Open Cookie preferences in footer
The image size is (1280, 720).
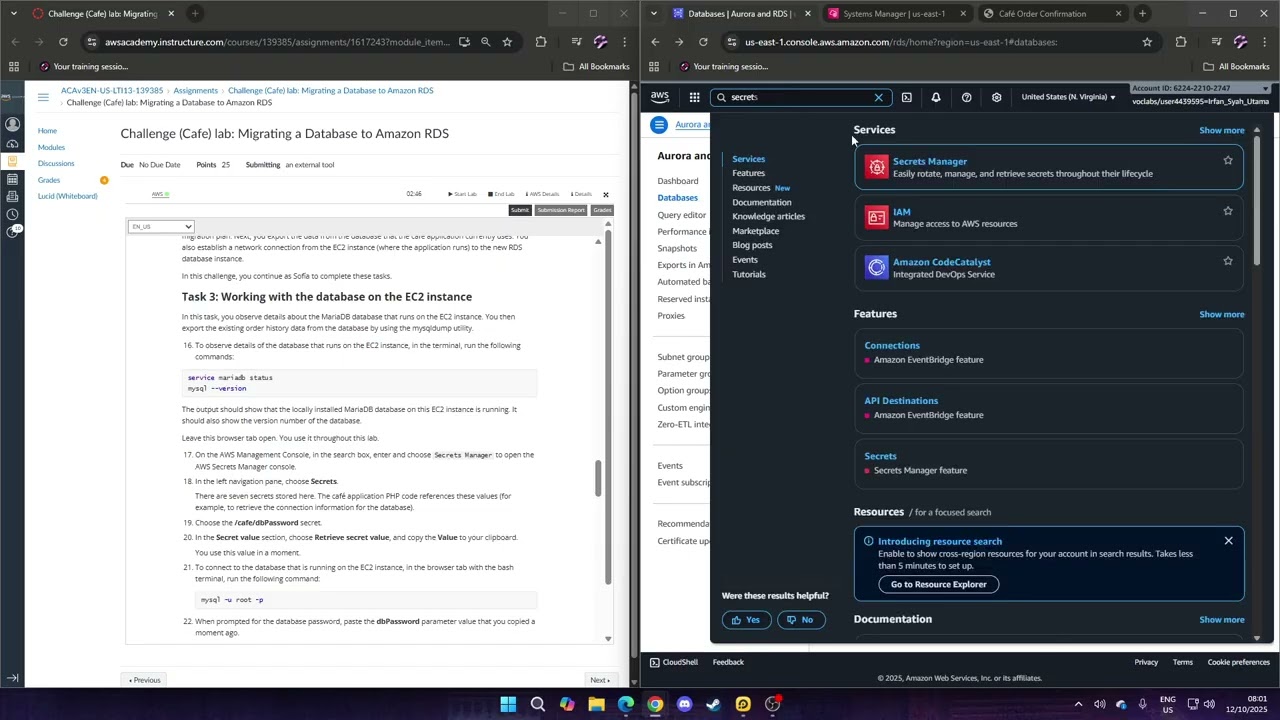click(x=1238, y=662)
